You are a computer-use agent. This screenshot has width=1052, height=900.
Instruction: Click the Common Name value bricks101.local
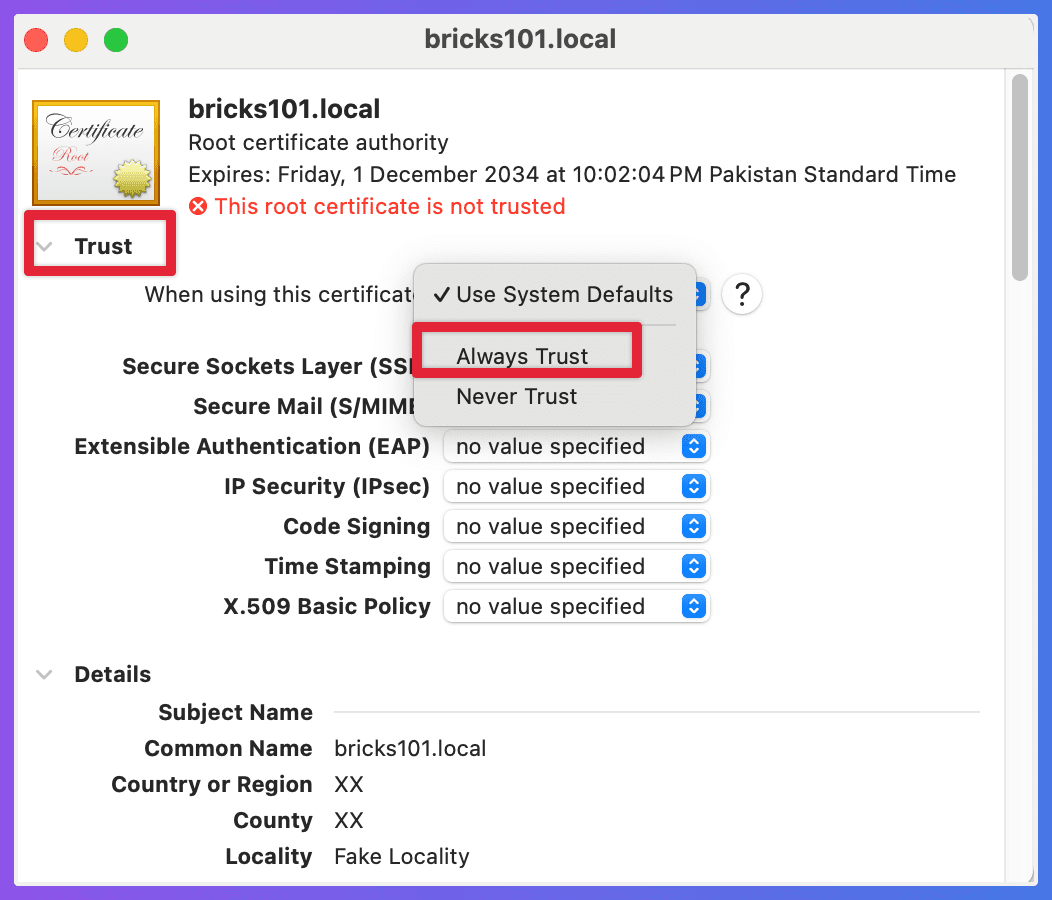tap(410, 749)
